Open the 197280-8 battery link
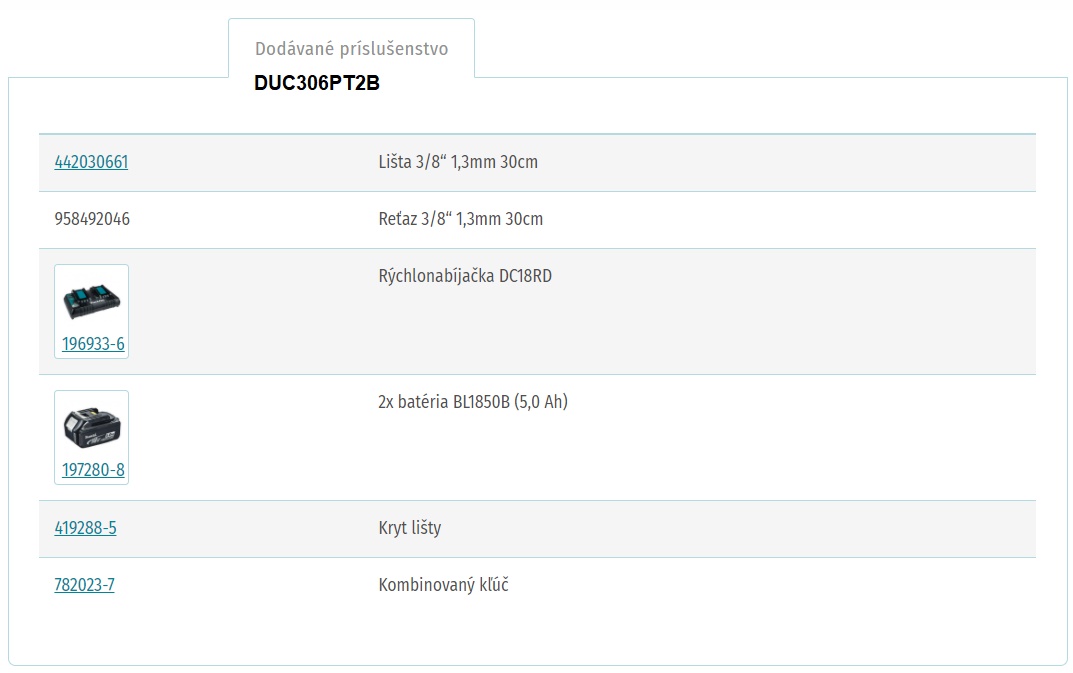The height and width of the screenshot is (673, 1073). point(93,470)
